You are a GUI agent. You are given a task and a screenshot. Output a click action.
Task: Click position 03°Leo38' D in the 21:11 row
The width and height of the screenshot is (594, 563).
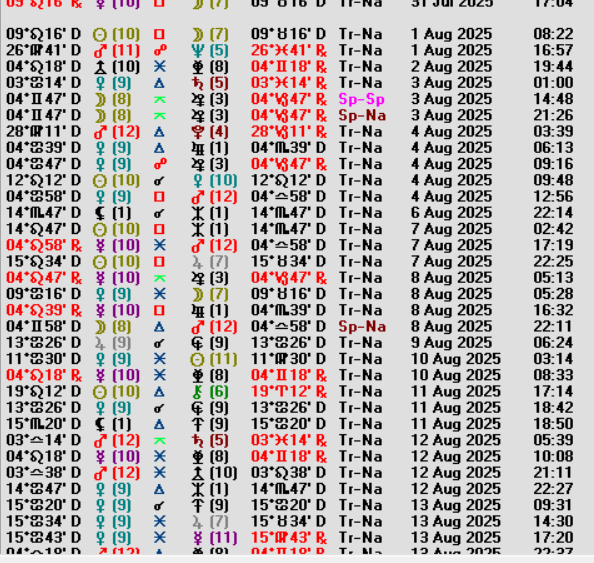click(x=289, y=473)
